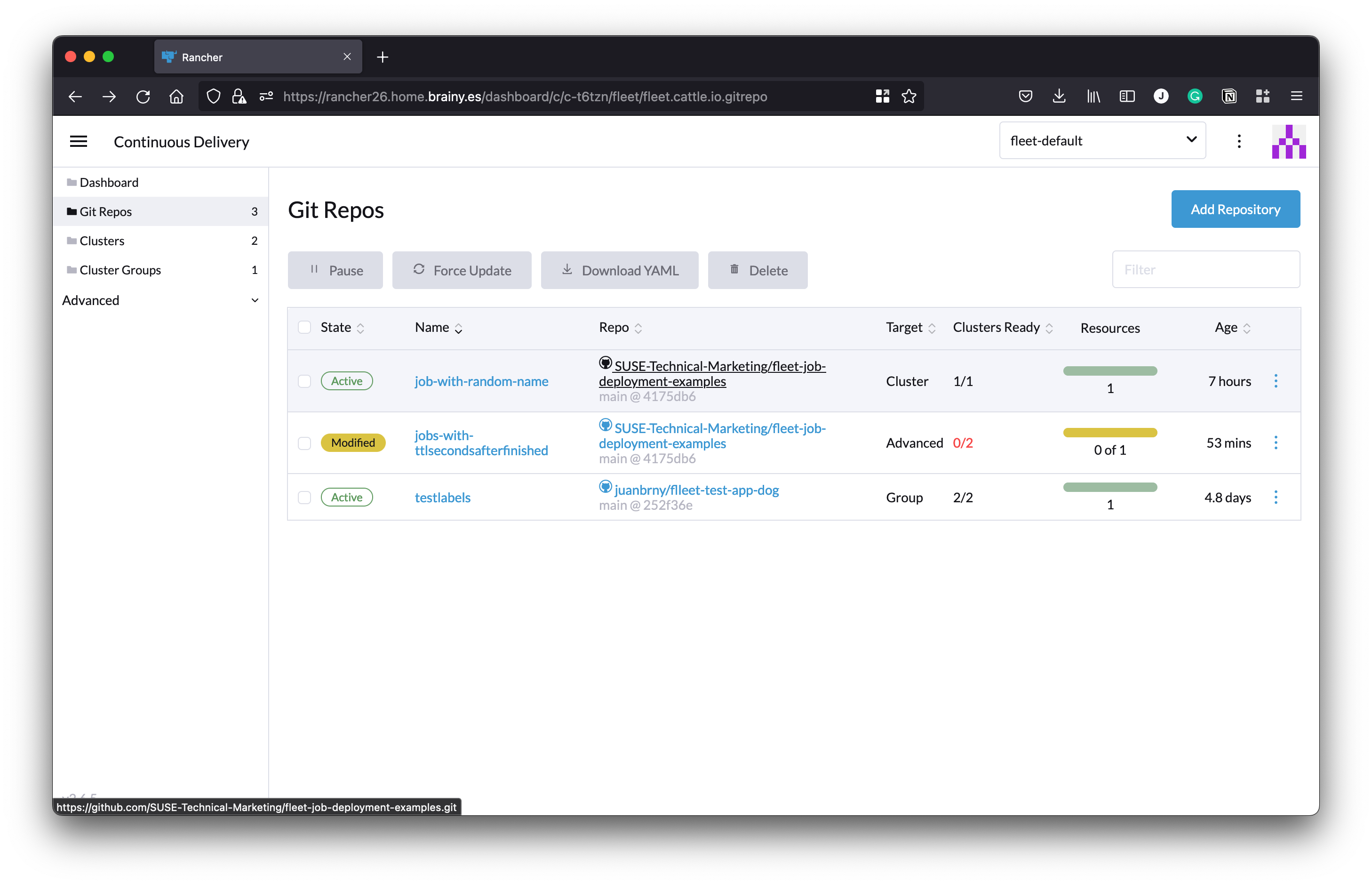The height and width of the screenshot is (885, 1372).
Task: Click the user avatar icon
Action: [1288, 141]
